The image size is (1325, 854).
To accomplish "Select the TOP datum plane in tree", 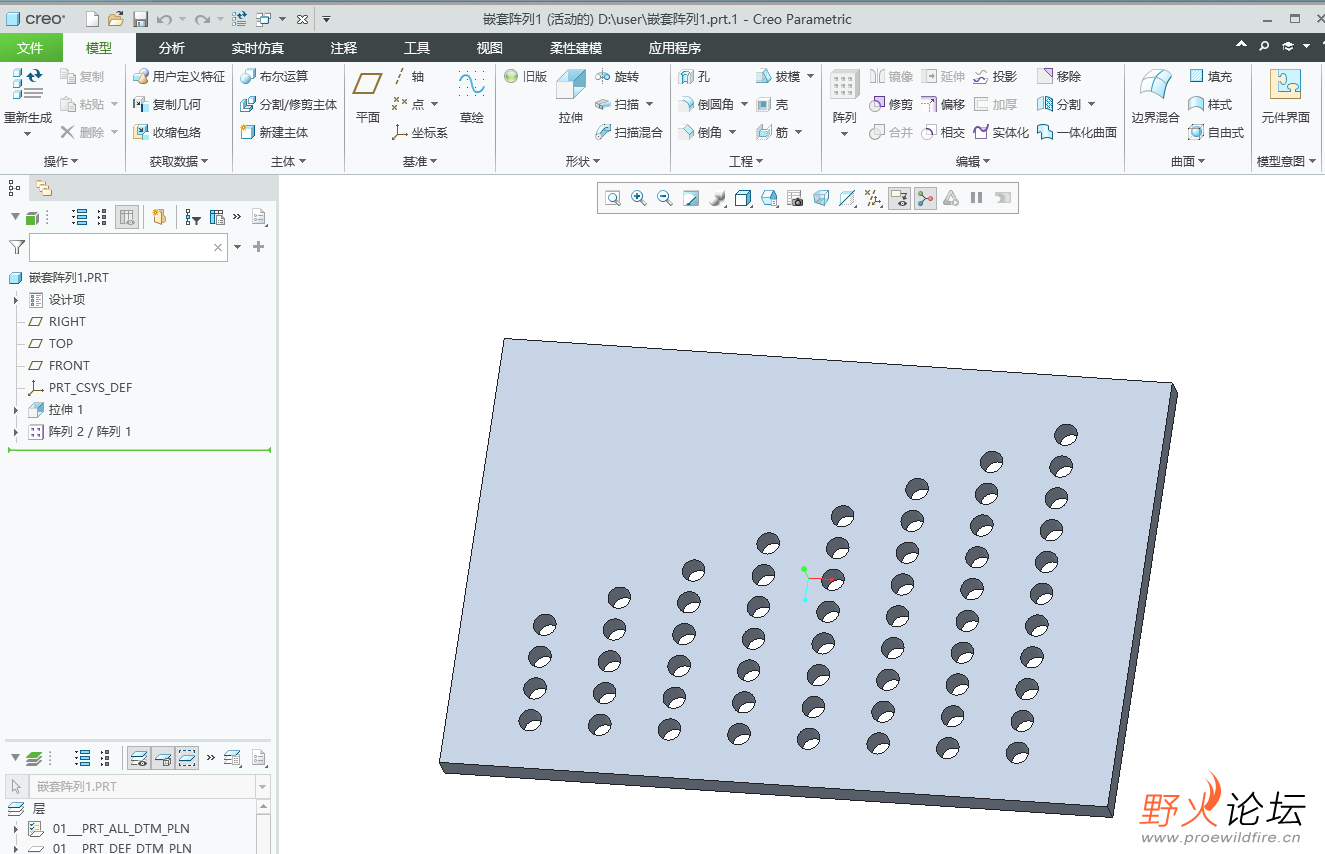I will point(61,344).
